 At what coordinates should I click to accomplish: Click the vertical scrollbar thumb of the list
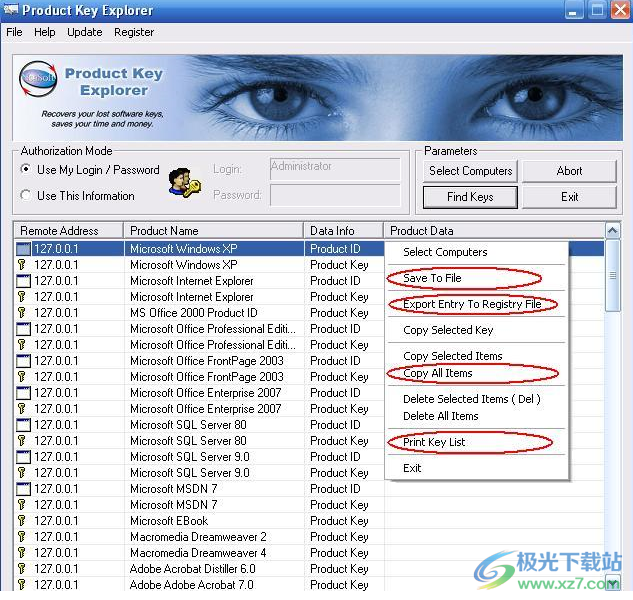[x=612, y=276]
